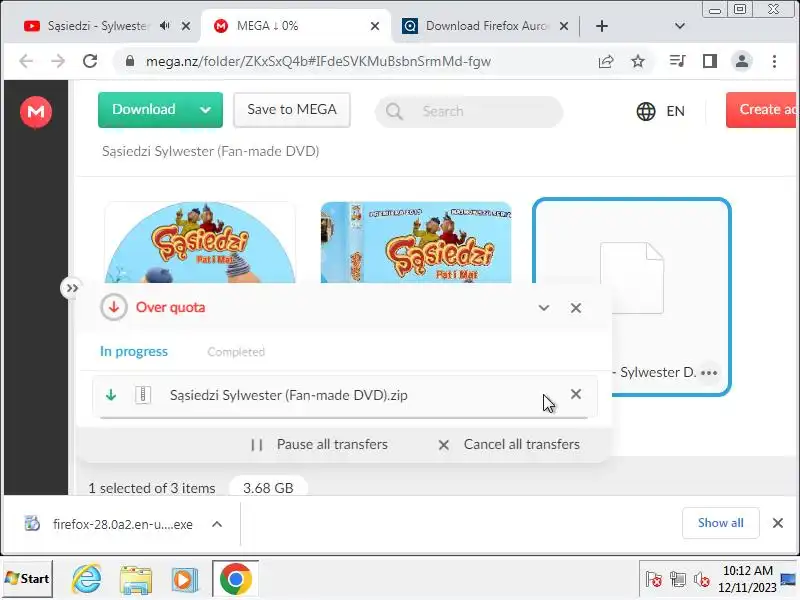Screen dimensions: 800x600
Task: Close the Download Firefox Aurora tab
Action: 564,26
